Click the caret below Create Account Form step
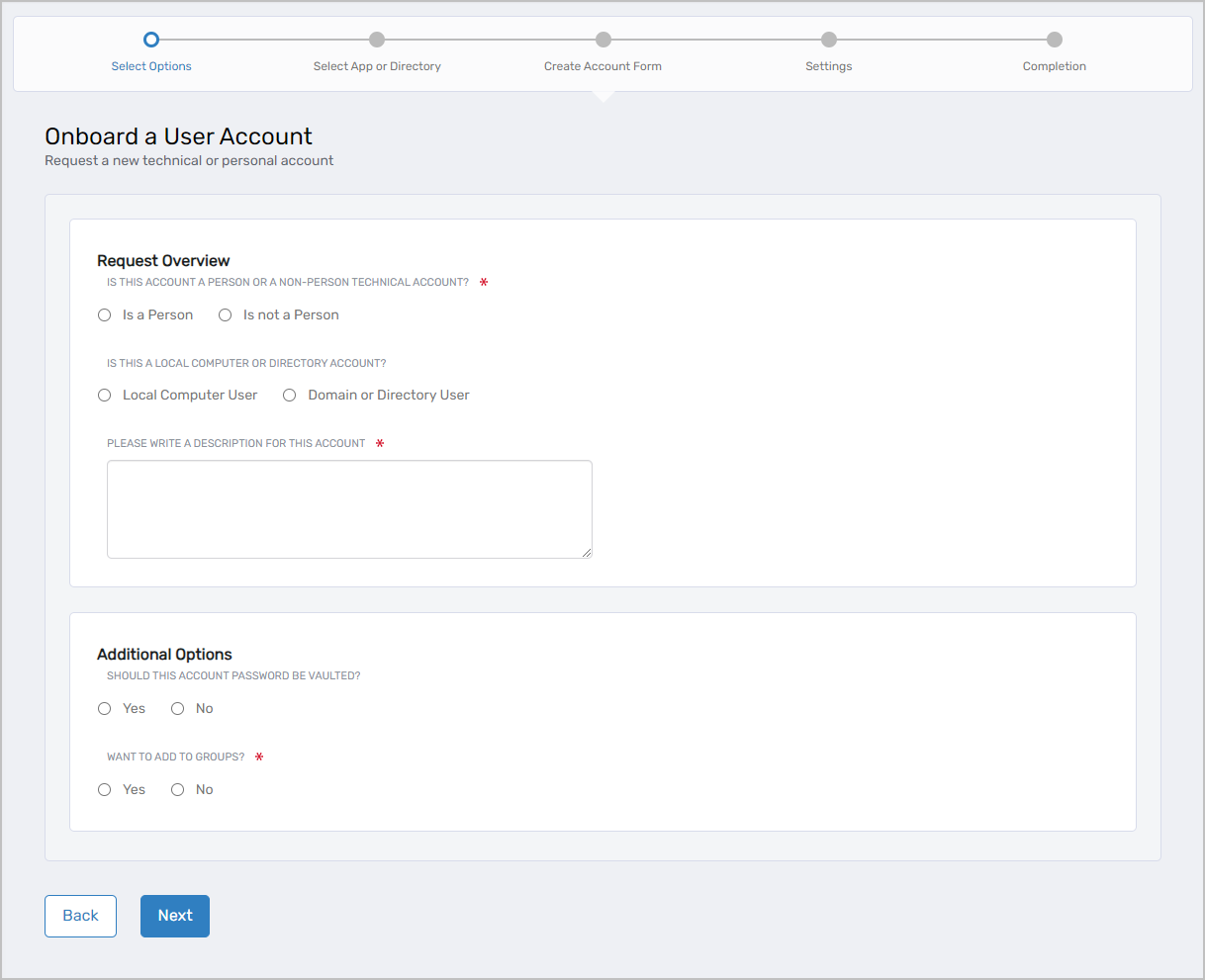The height and width of the screenshot is (980, 1205). tap(602, 95)
